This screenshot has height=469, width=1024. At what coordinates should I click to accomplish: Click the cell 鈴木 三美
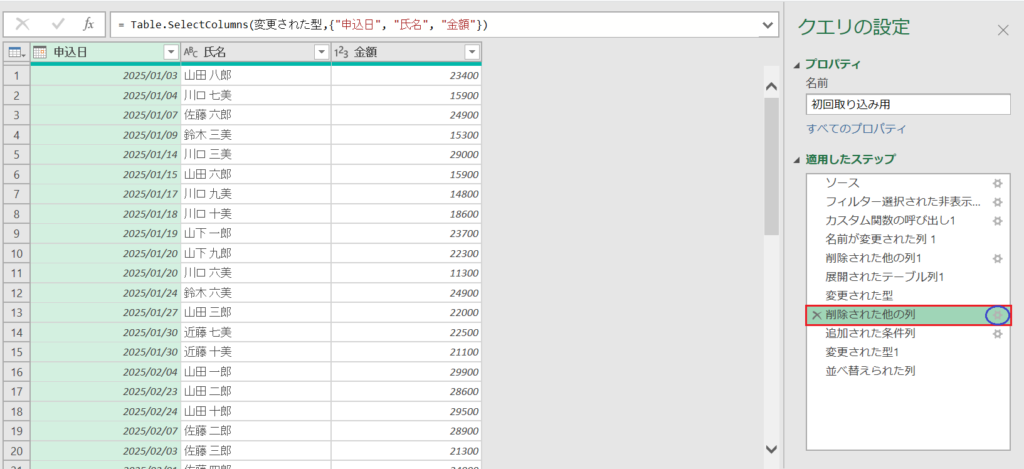point(256,135)
